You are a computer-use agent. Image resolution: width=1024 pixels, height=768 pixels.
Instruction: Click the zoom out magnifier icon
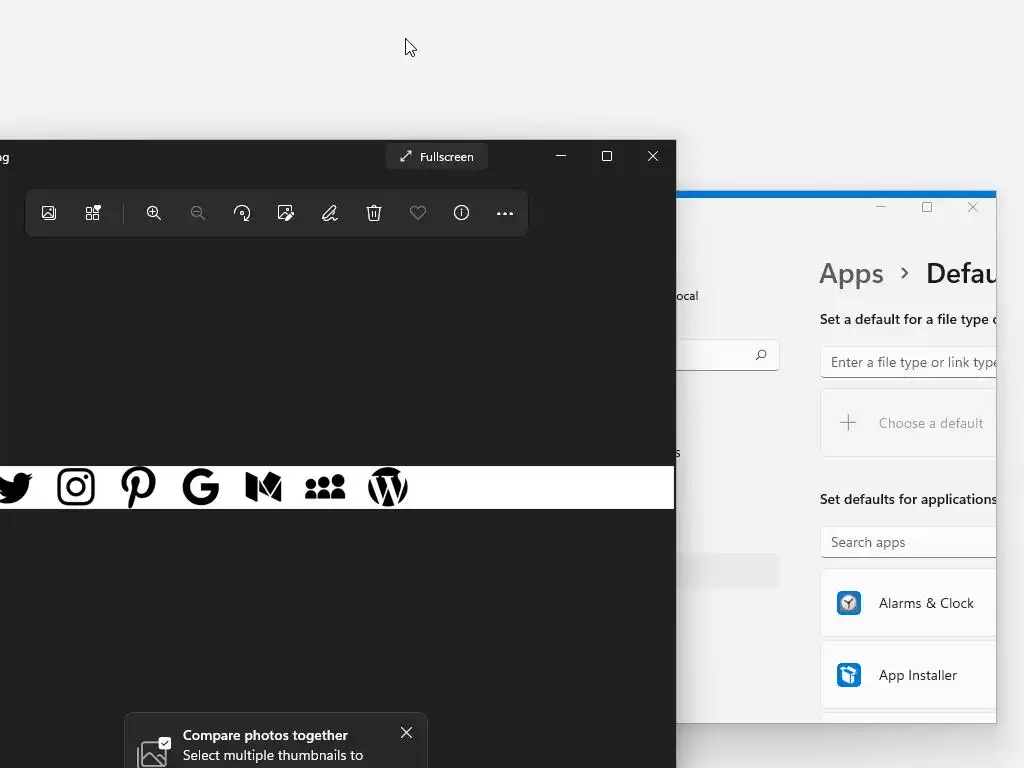point(198,213)
